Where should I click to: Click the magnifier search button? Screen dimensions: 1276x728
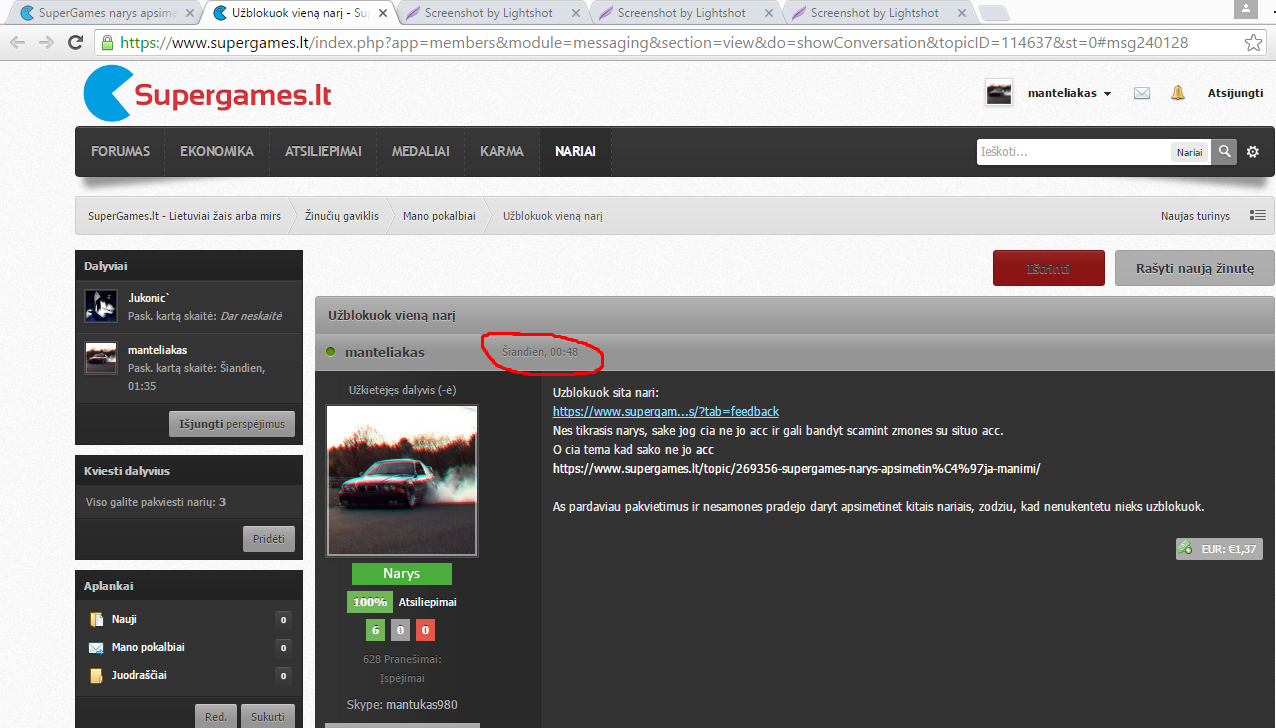point(1224,152)
